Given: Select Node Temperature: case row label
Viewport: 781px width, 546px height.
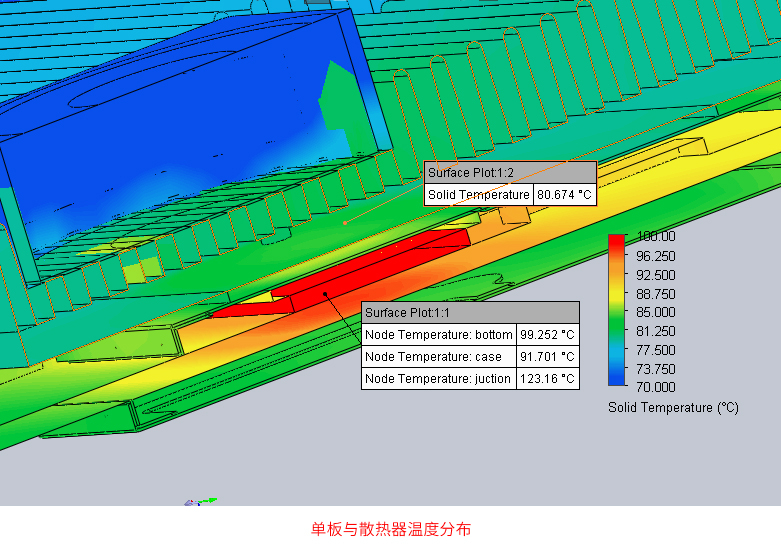Looking at the screenshot, I should click(438, 357).
